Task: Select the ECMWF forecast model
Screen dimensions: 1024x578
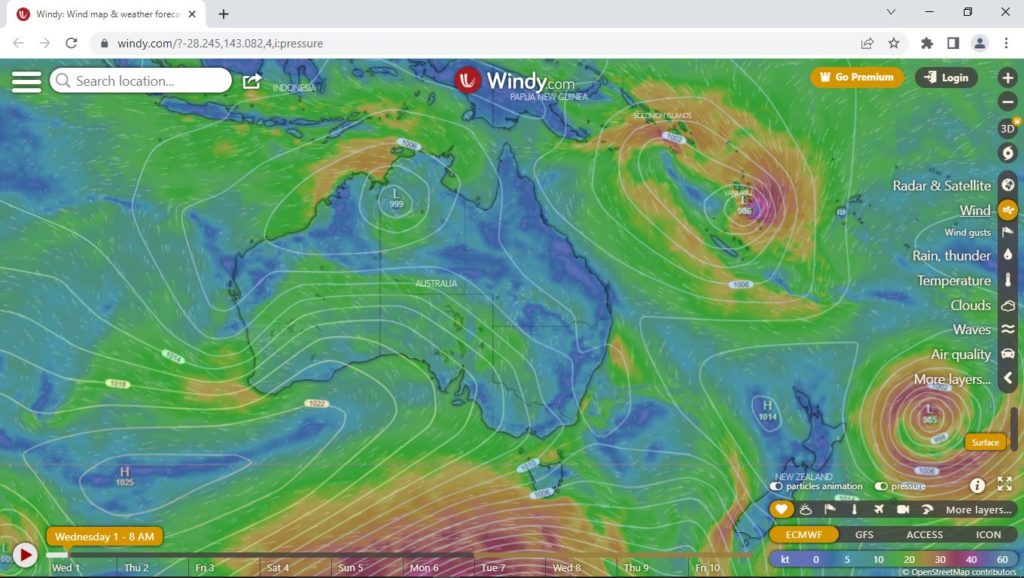Action: (804, 534)
